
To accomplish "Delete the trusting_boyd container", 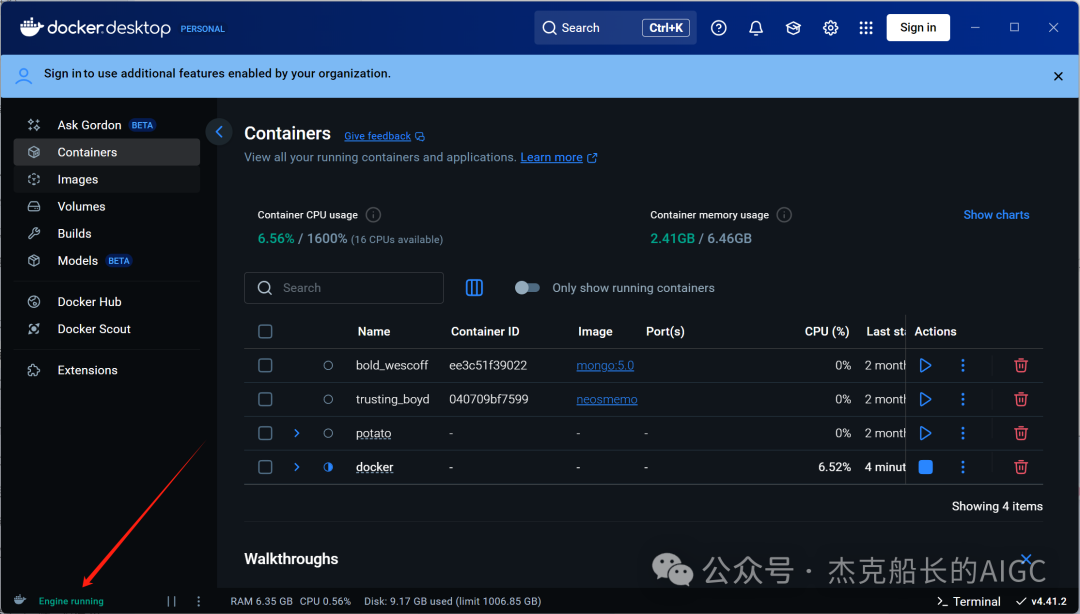I will (1021, 399).
